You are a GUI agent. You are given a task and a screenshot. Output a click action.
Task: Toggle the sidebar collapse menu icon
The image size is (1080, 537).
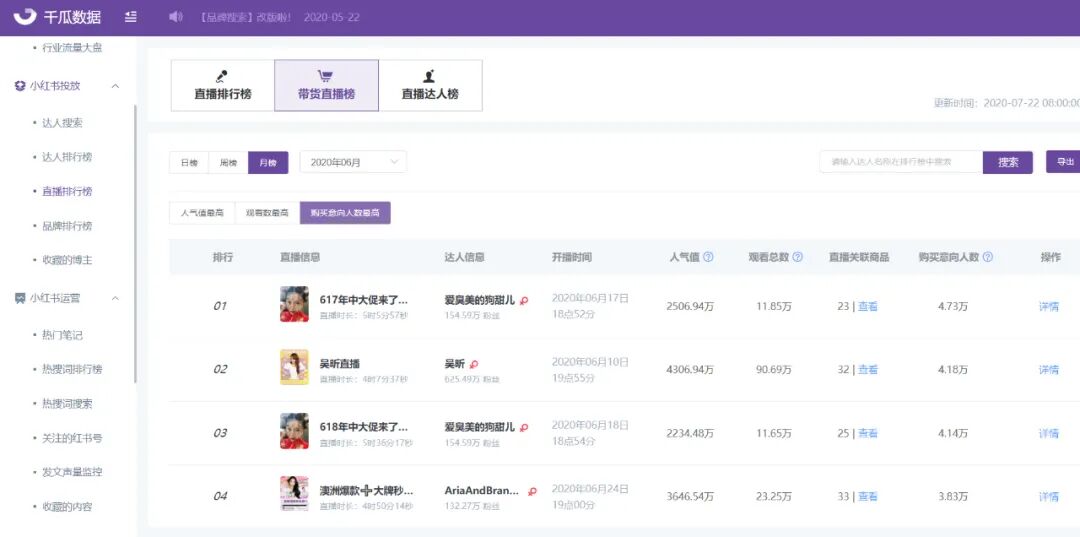point(131,17)
